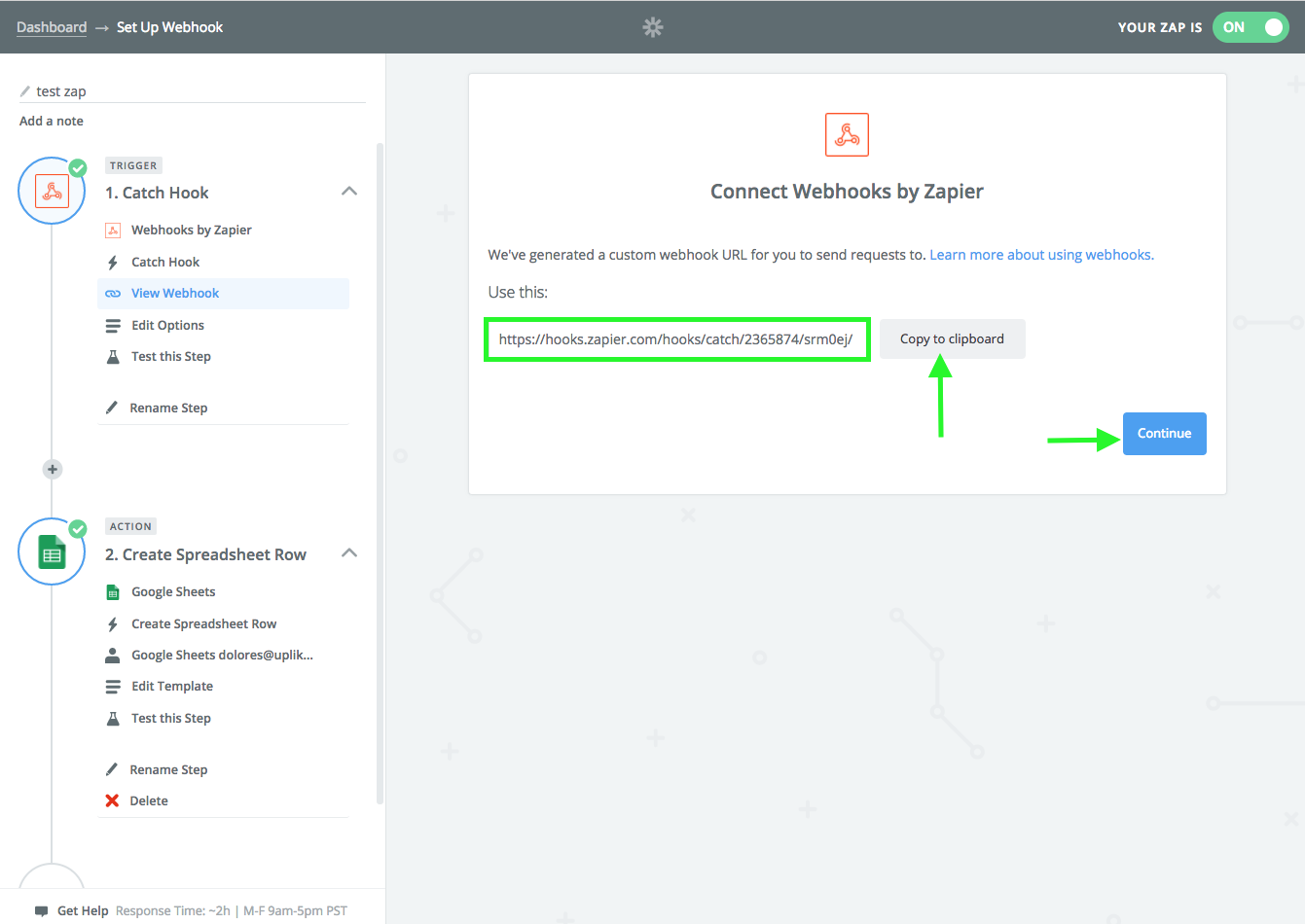Click the pencil icon for trigger Rename Step

tap(112, 408)
